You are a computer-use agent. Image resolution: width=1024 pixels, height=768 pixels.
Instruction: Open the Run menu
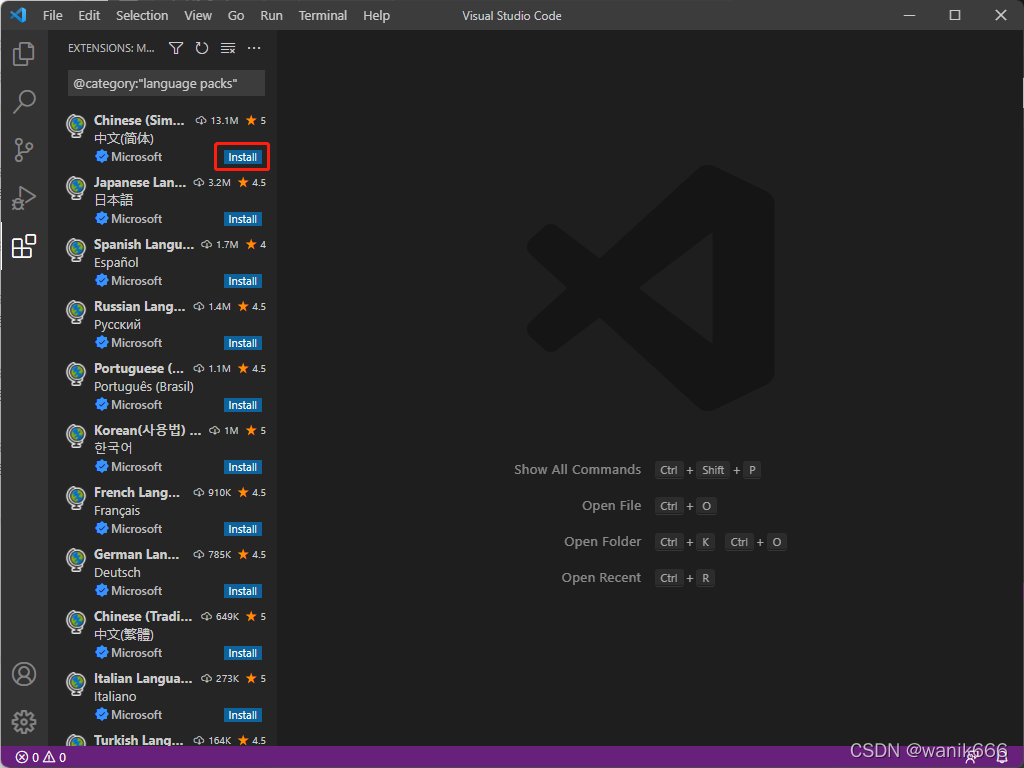[272, 16]
